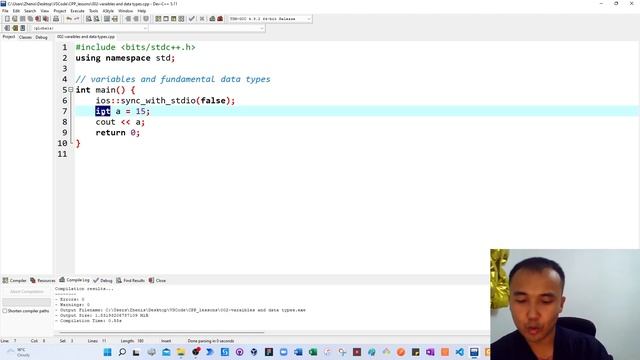Click the second icon on second toolbar row
Image resolution: width=640 pixels, height=360 pixels.
click(x=15, y=28)
